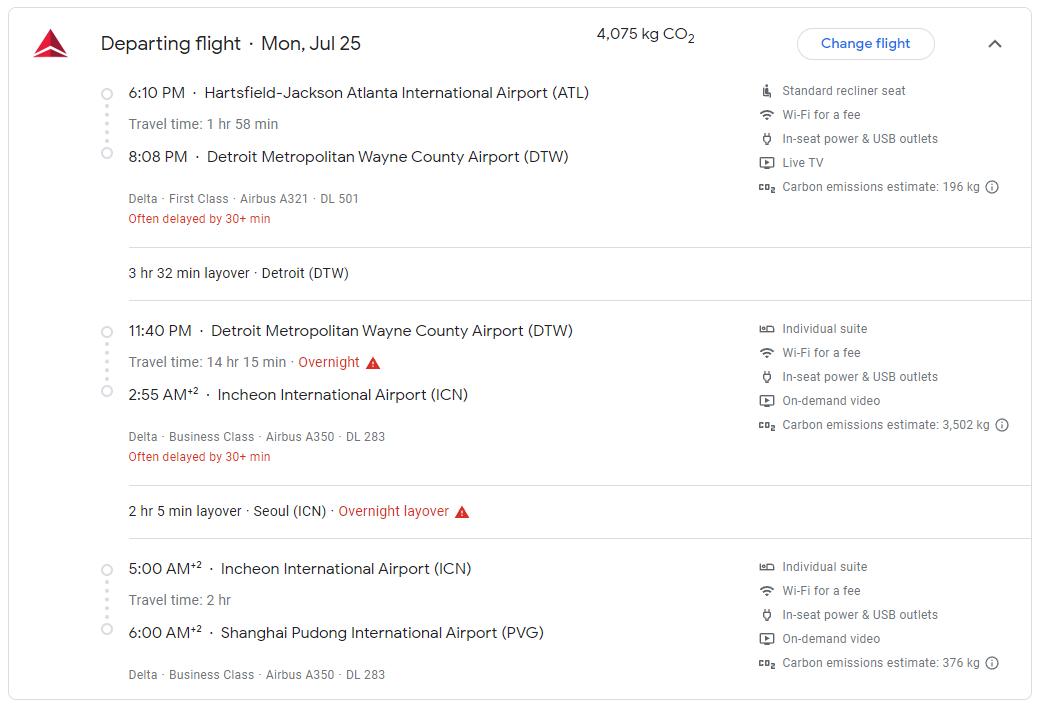This screenshot has height=704, width=1037.
Task: Open info for 196 kg emissions estimate
Action: point(992,187)
